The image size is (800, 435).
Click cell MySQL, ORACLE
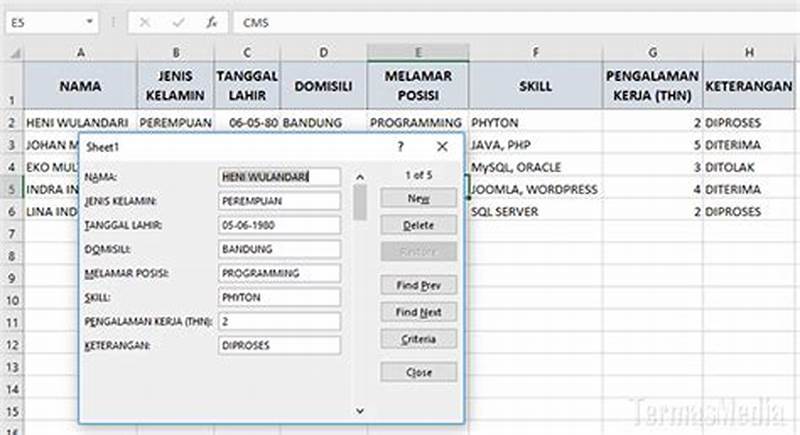pyautogui.click(x=536, y=167)
